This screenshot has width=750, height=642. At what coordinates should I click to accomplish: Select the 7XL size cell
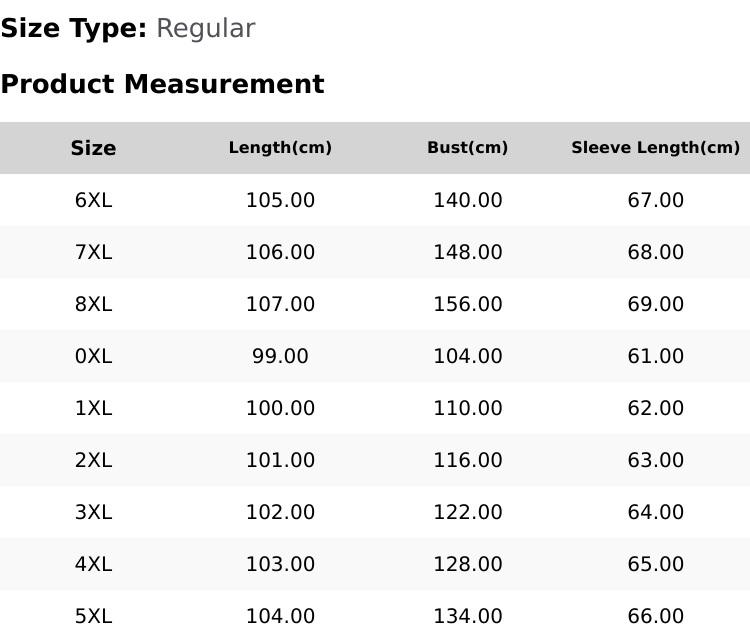(93, 252)
